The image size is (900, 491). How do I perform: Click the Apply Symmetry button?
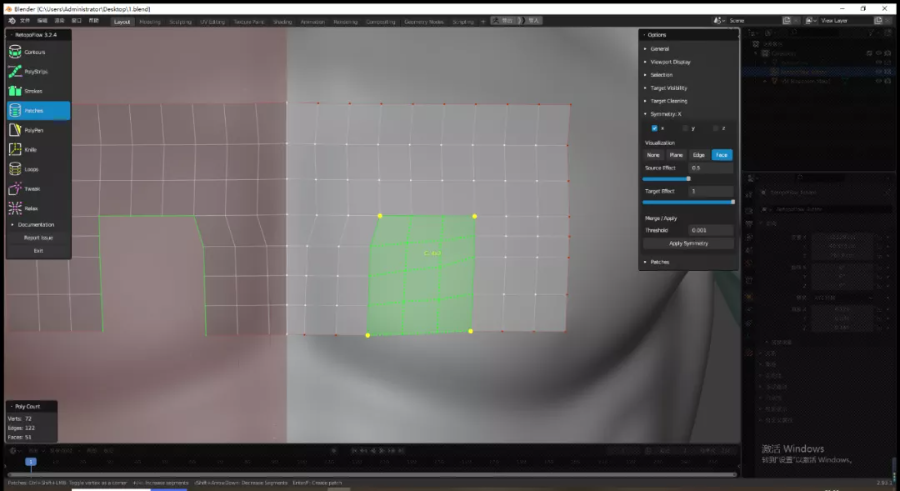(x=689, y=243)
